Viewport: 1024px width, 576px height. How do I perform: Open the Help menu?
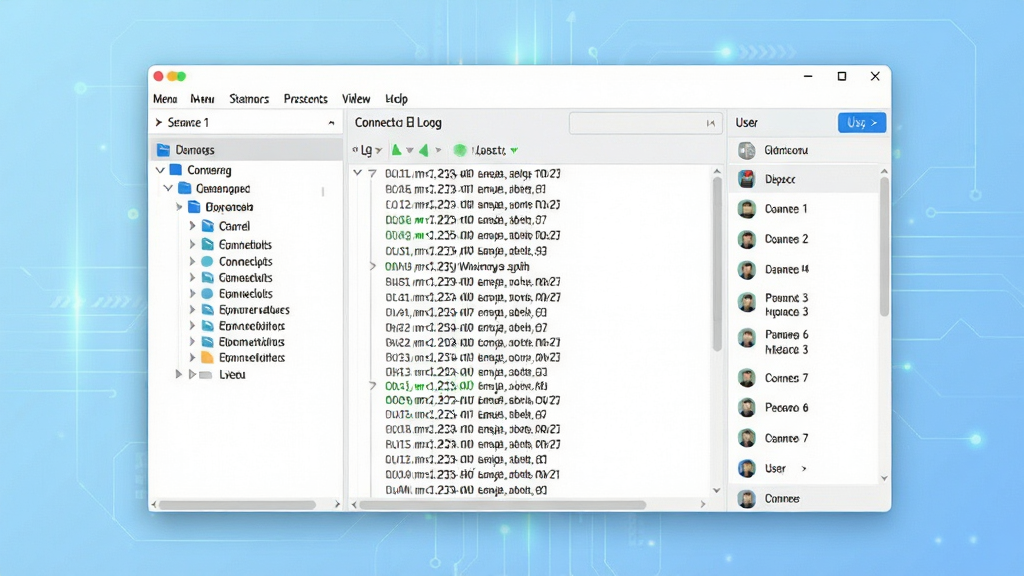click(396, 99)
